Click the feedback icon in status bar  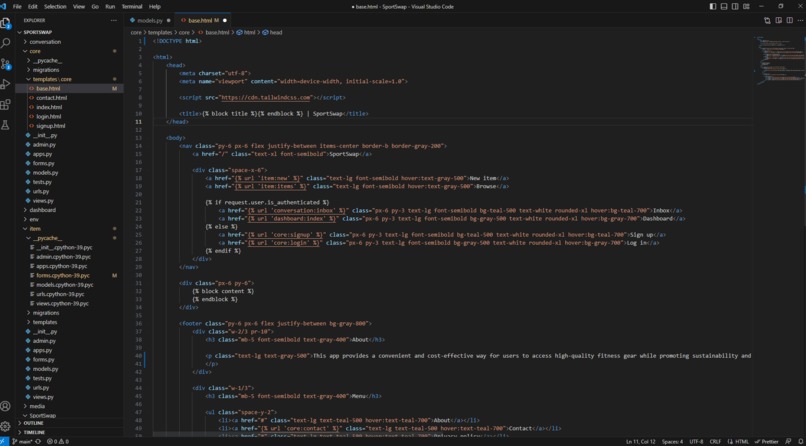(x=788, y=441)
